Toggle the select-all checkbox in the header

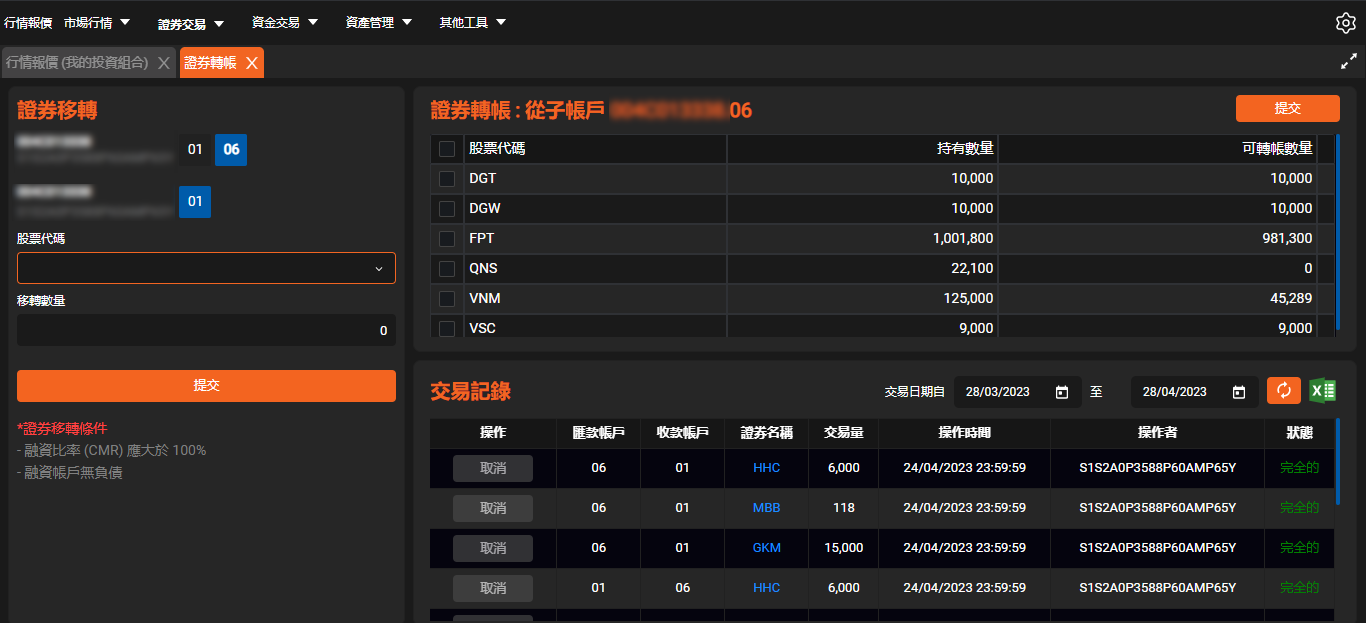point(447,149)
